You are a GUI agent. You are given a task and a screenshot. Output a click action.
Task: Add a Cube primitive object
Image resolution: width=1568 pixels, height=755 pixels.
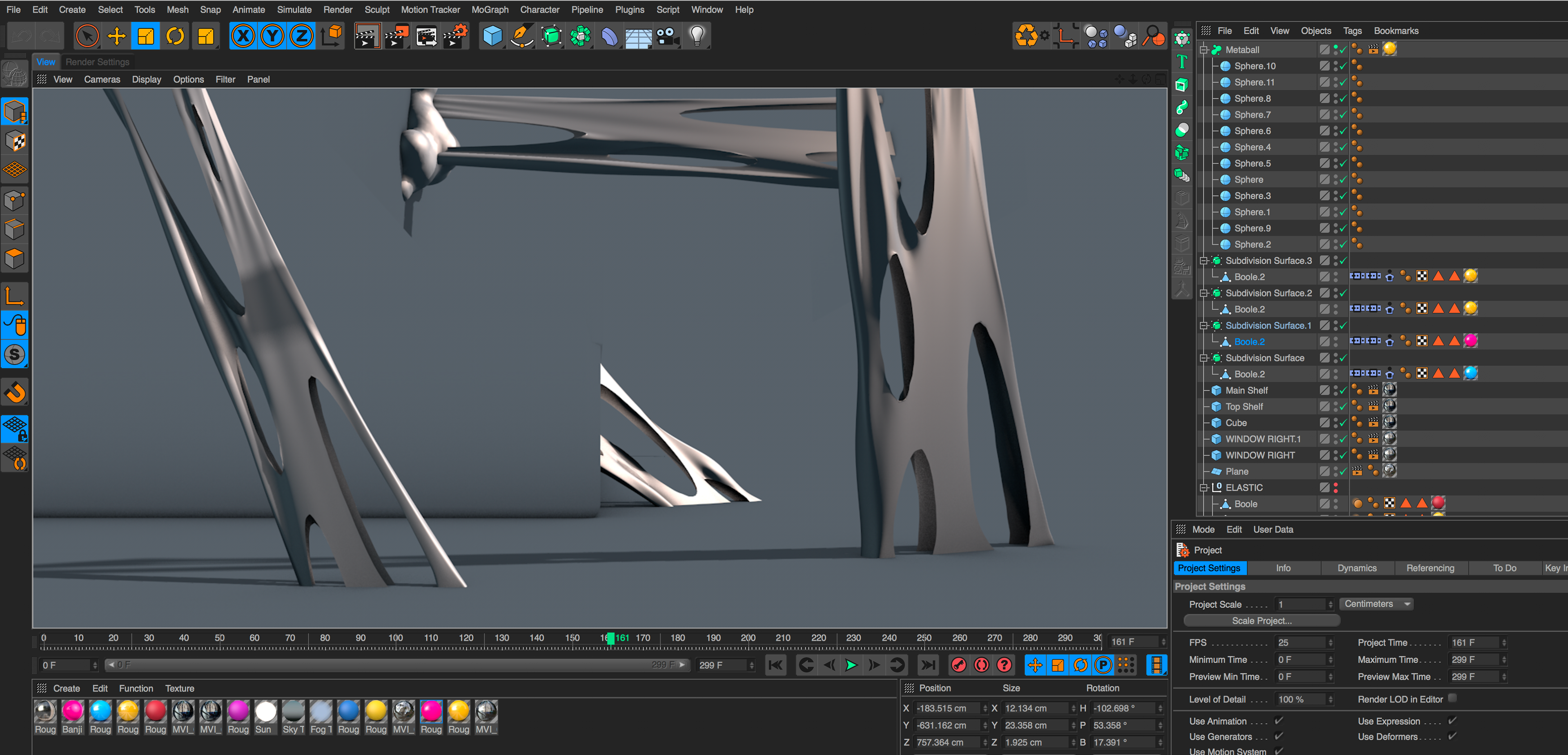[492, 36]
